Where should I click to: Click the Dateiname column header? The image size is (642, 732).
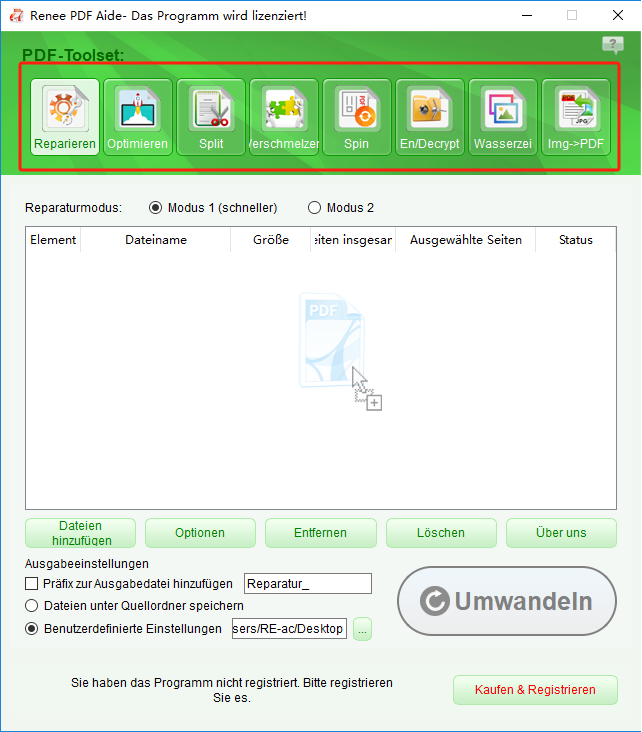coord(156,239)
